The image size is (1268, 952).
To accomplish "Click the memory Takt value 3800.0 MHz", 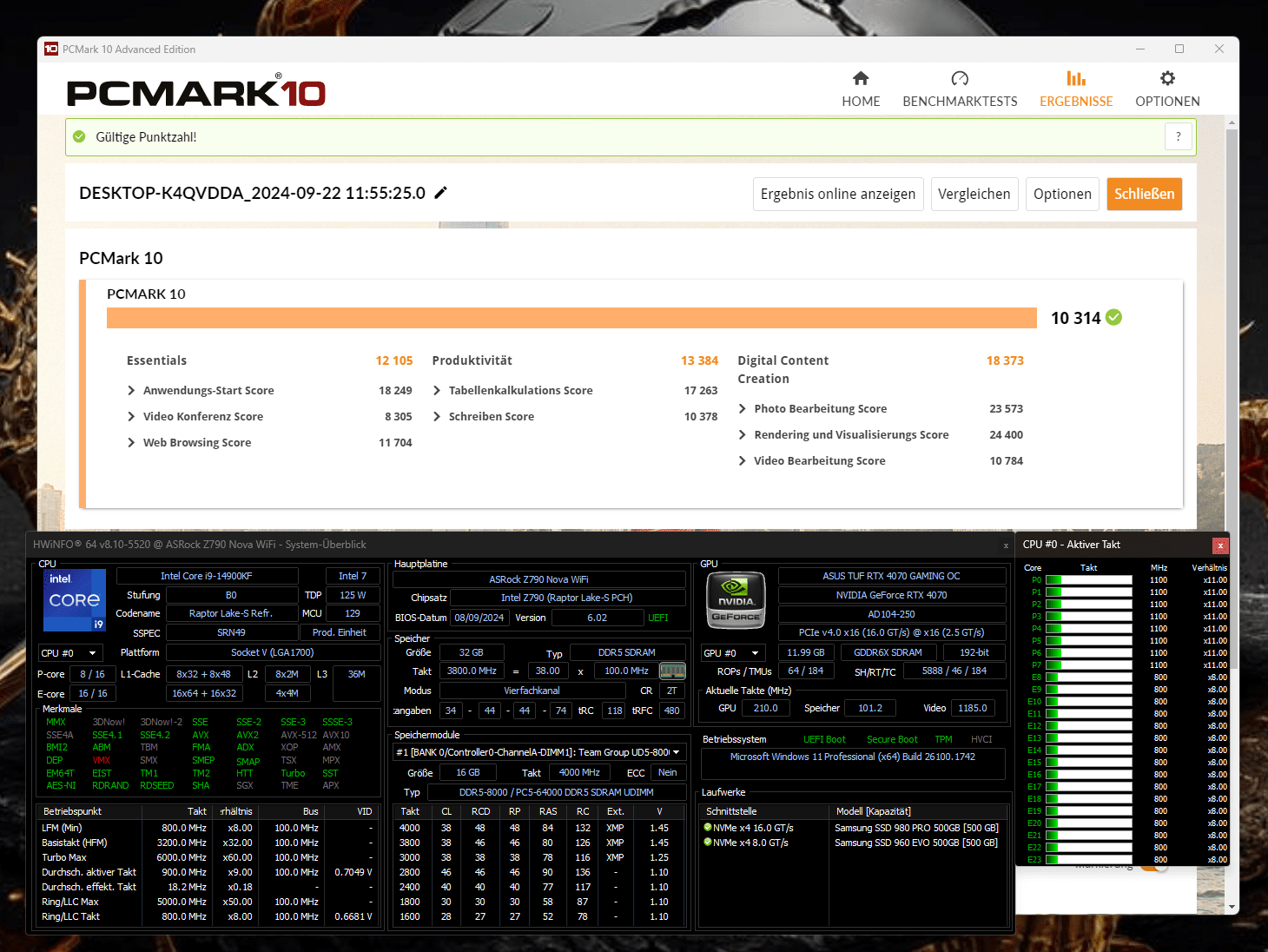I will pos(472,671).
